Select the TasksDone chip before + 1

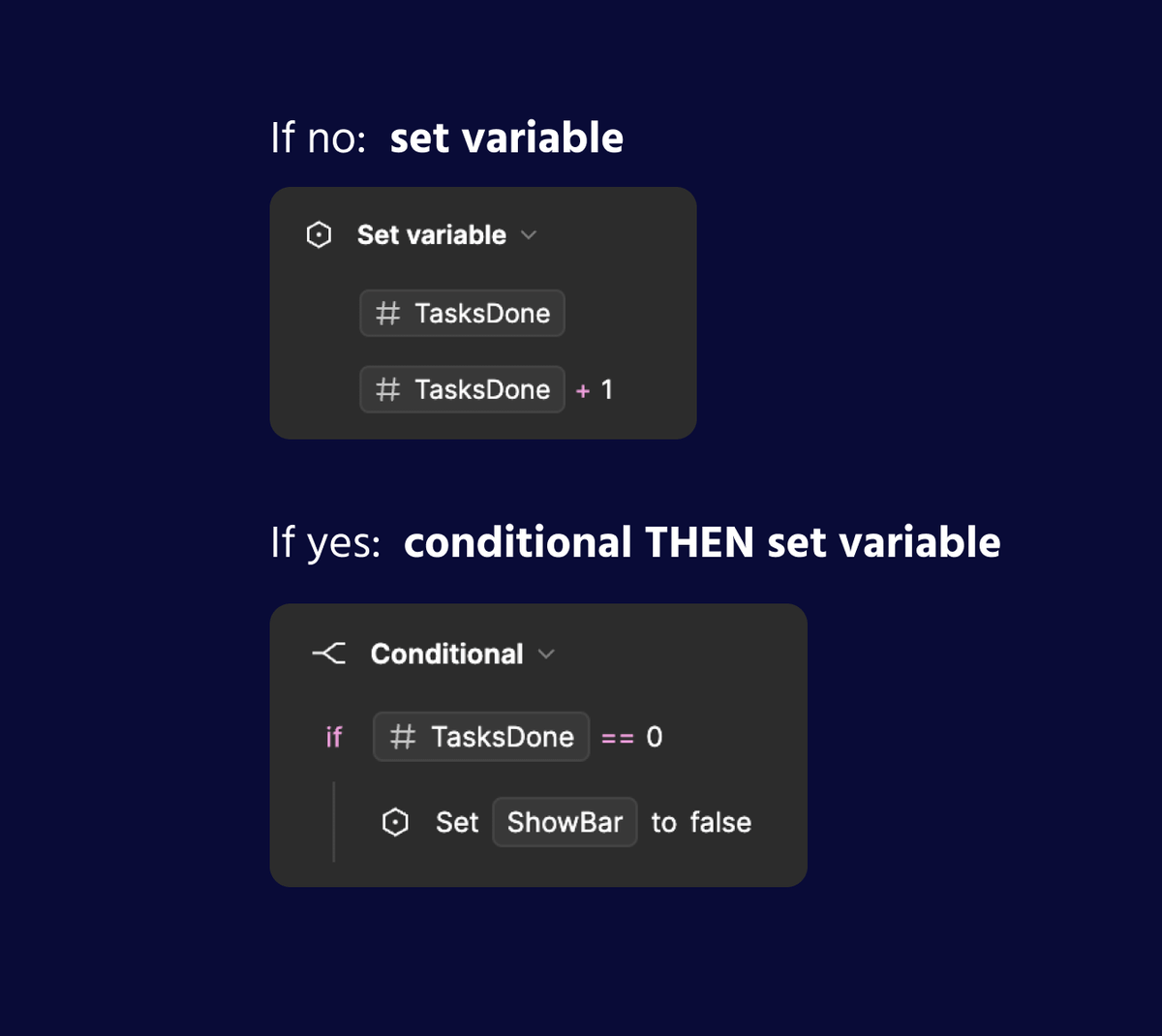pyautogui.click(x=462, y=389)
